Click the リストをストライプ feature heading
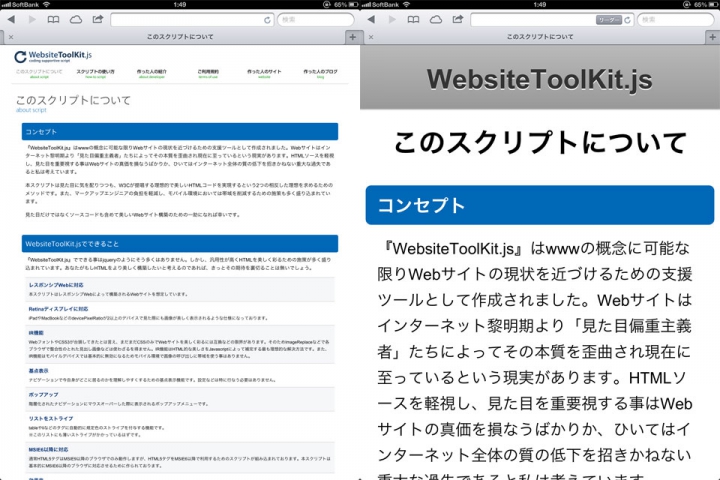Viewport: 720px width, 480px height. [x=51, y=418]
